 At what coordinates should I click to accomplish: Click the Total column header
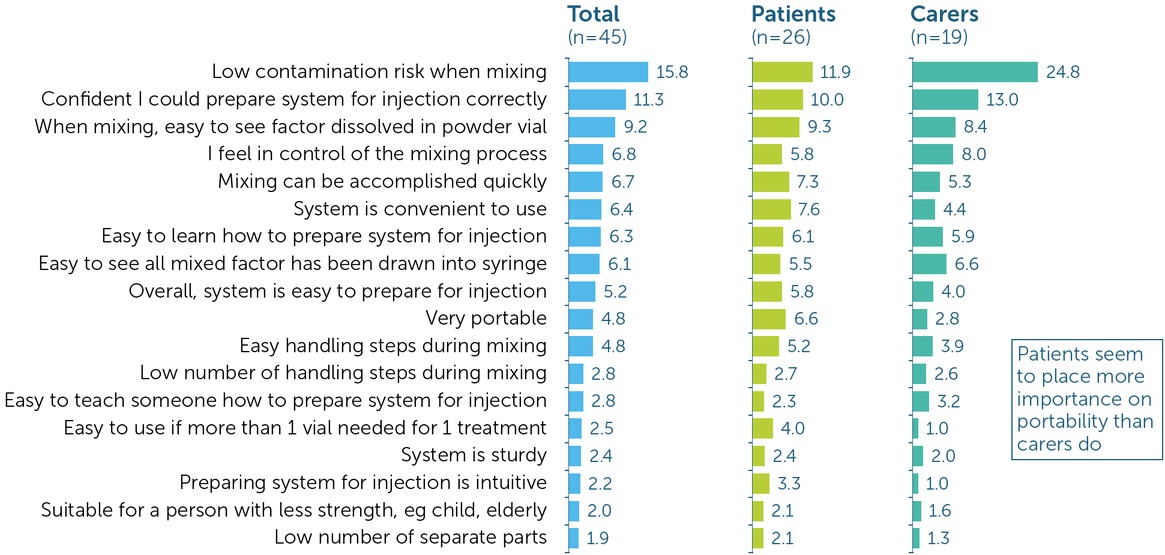click(594, 14)
